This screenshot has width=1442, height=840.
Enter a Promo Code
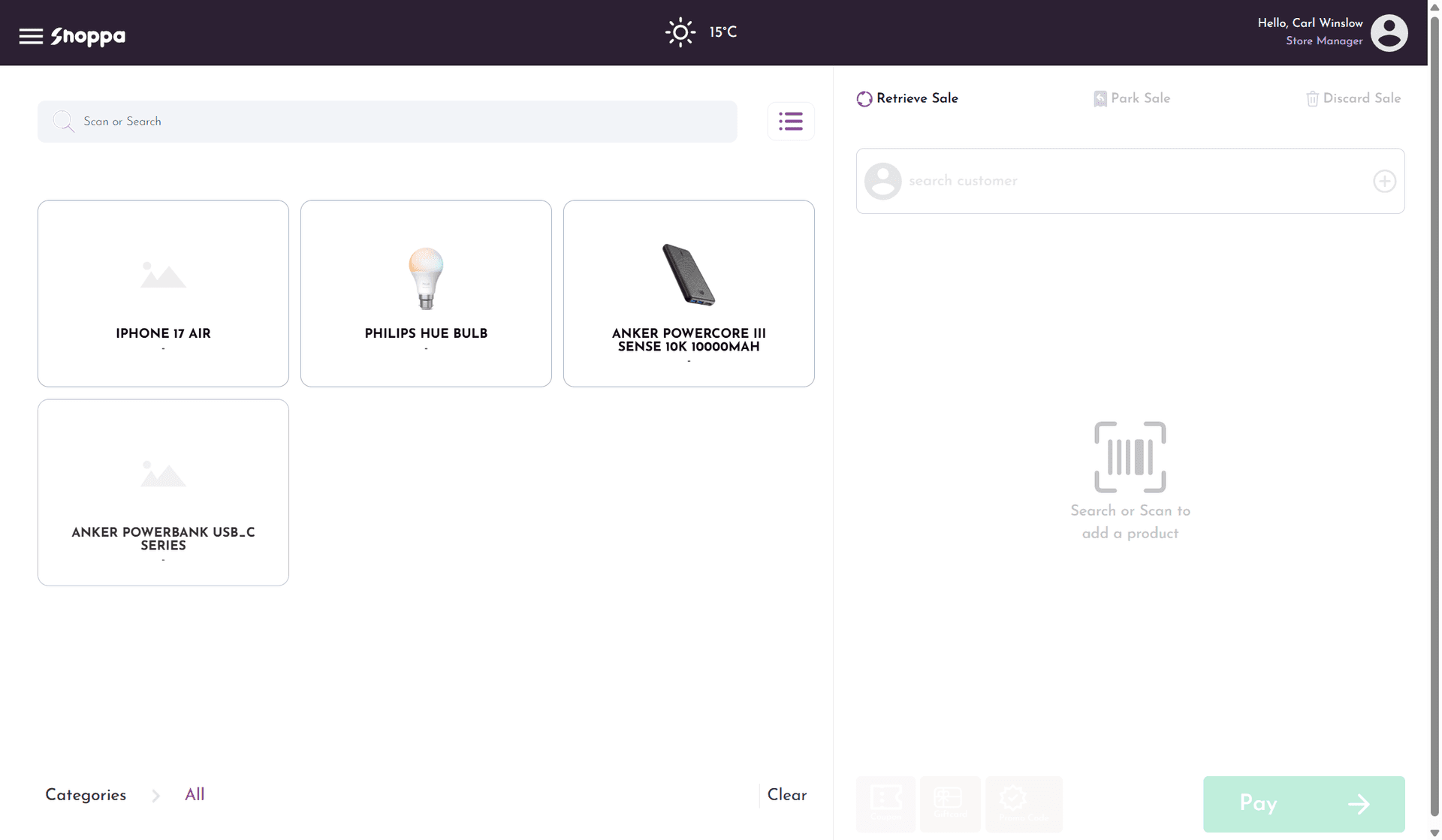pyautogui.click(x=1024, y=804)
